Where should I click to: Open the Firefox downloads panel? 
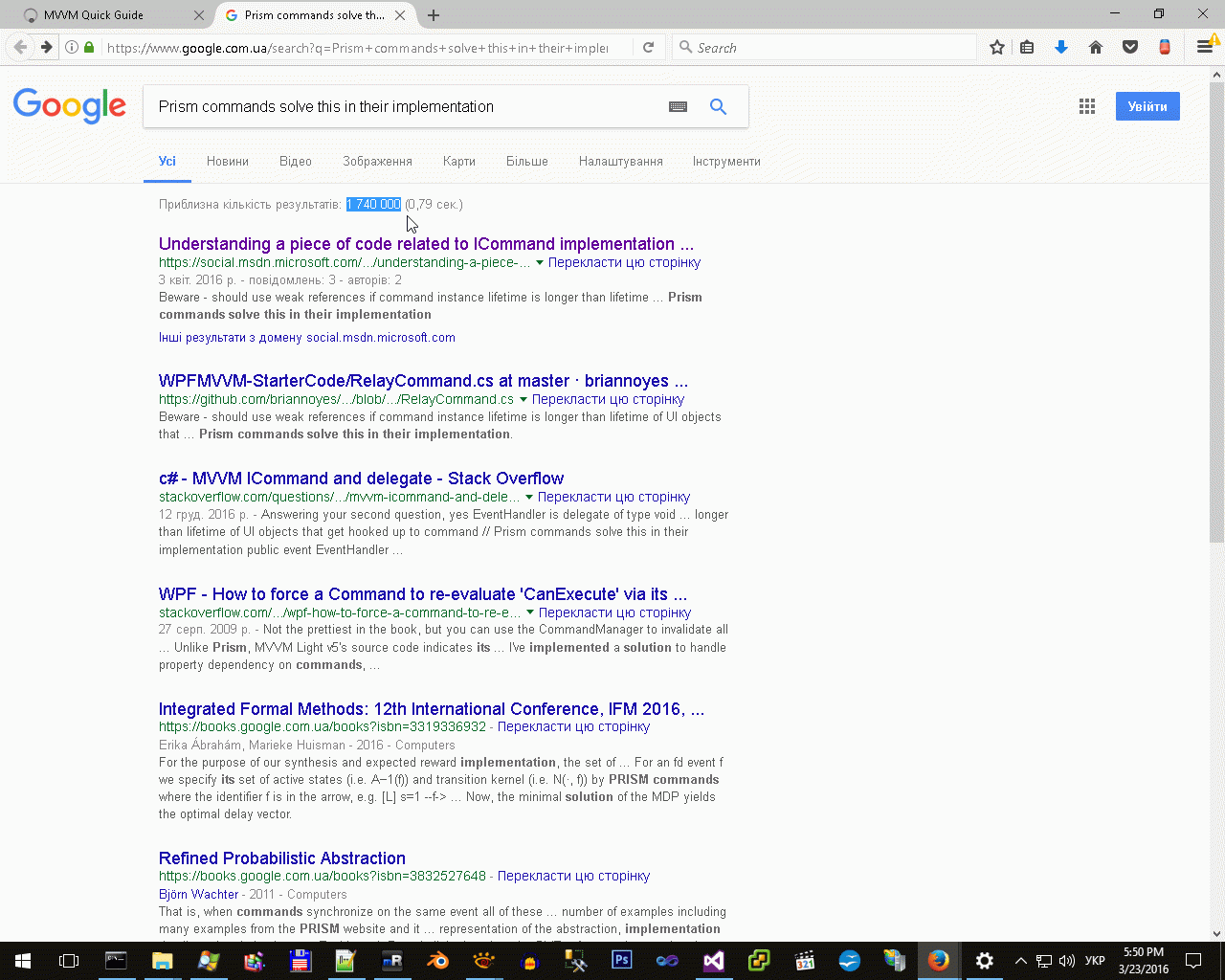(1061, 47)
